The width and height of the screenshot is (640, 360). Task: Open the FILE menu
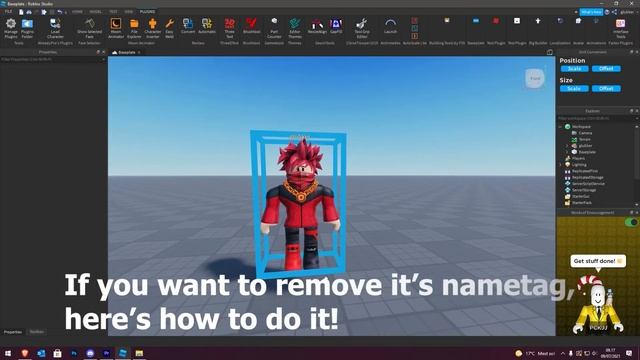pyautogui.click(x=8, y=12)
